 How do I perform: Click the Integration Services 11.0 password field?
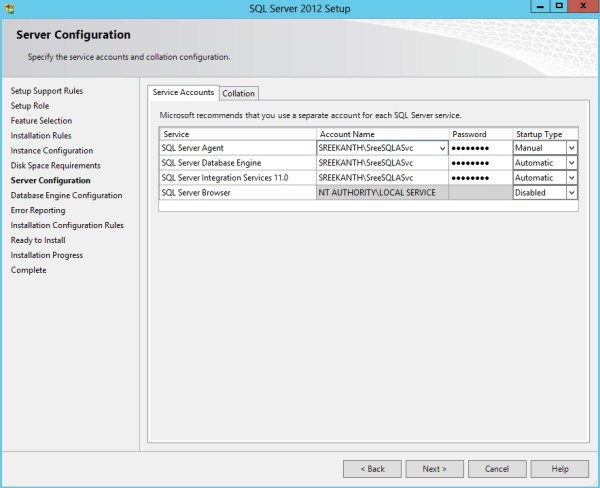[x=480, y=178]
